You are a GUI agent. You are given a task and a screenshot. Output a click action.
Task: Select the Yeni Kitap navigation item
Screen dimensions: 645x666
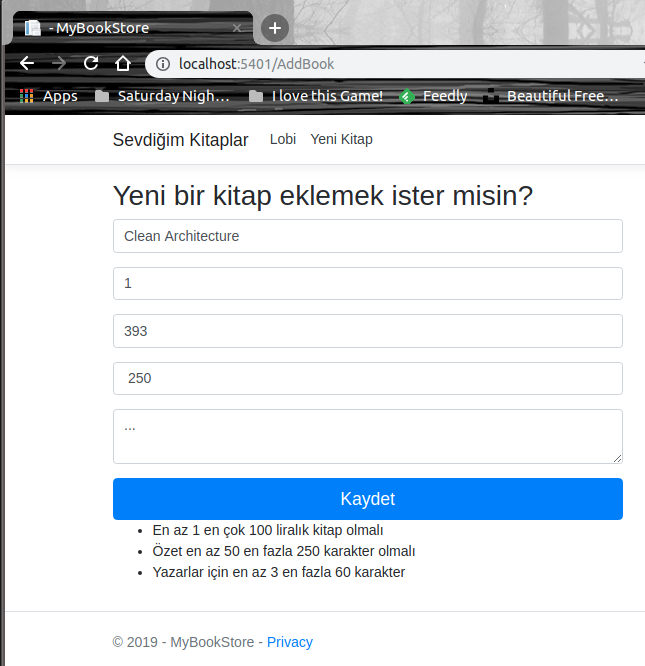coord(341,139)
